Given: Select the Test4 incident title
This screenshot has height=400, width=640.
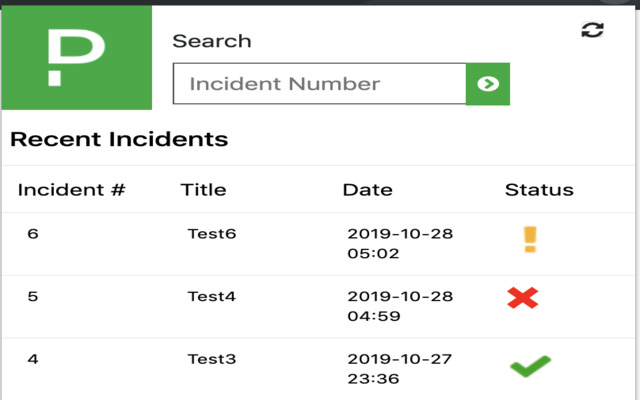Looking at the screenshot, I should click(212, 296).
